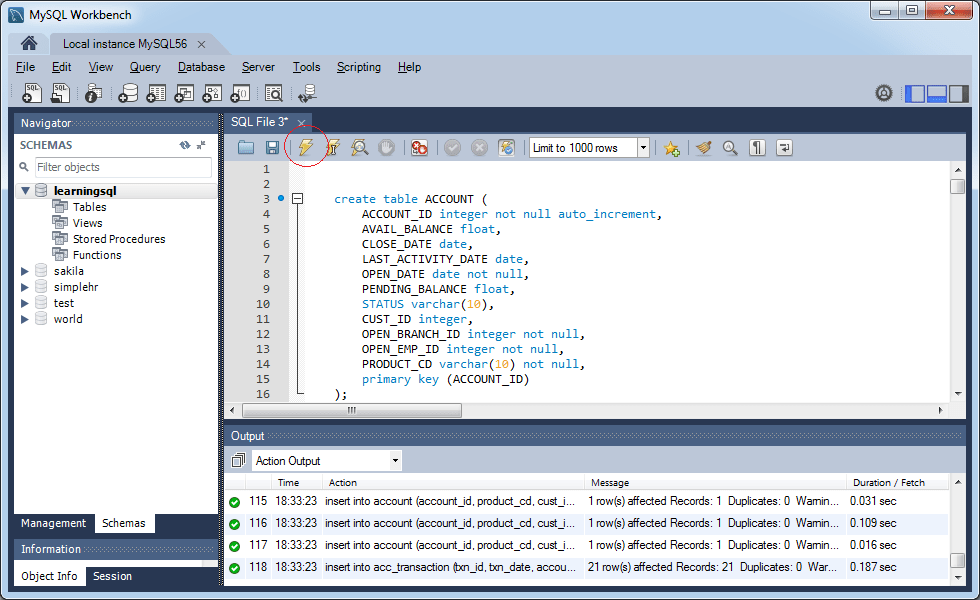Click Beautify query broom icon
This screenshot has height=600, width=980.
704,148
